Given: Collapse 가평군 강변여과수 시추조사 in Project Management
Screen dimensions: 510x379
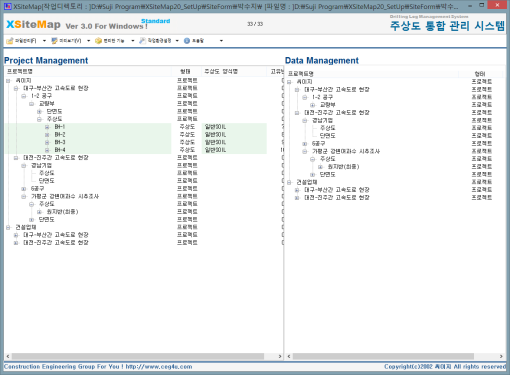Looking at the screenshot, I should (x=24, y=196).
